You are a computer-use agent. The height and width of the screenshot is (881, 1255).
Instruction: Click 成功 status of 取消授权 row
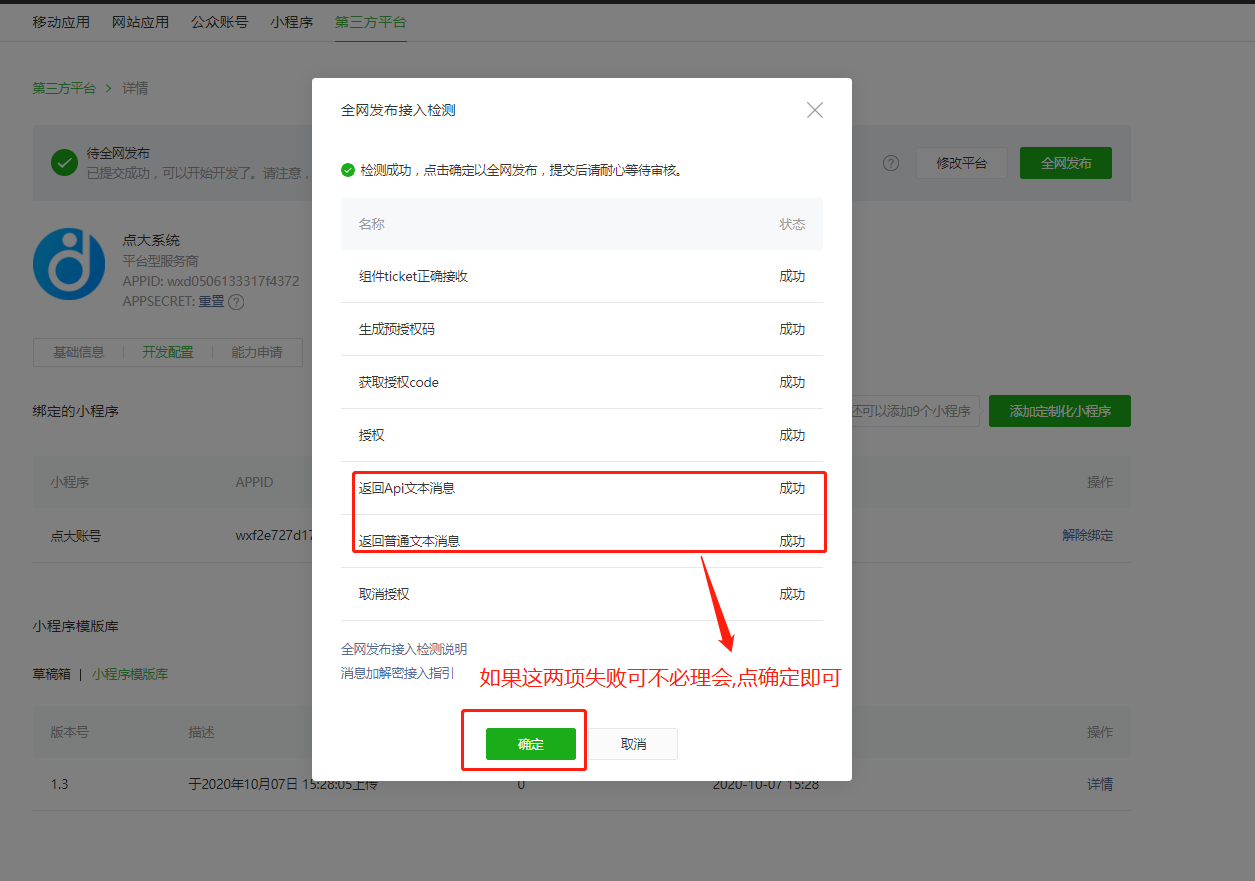pos(792,594)
